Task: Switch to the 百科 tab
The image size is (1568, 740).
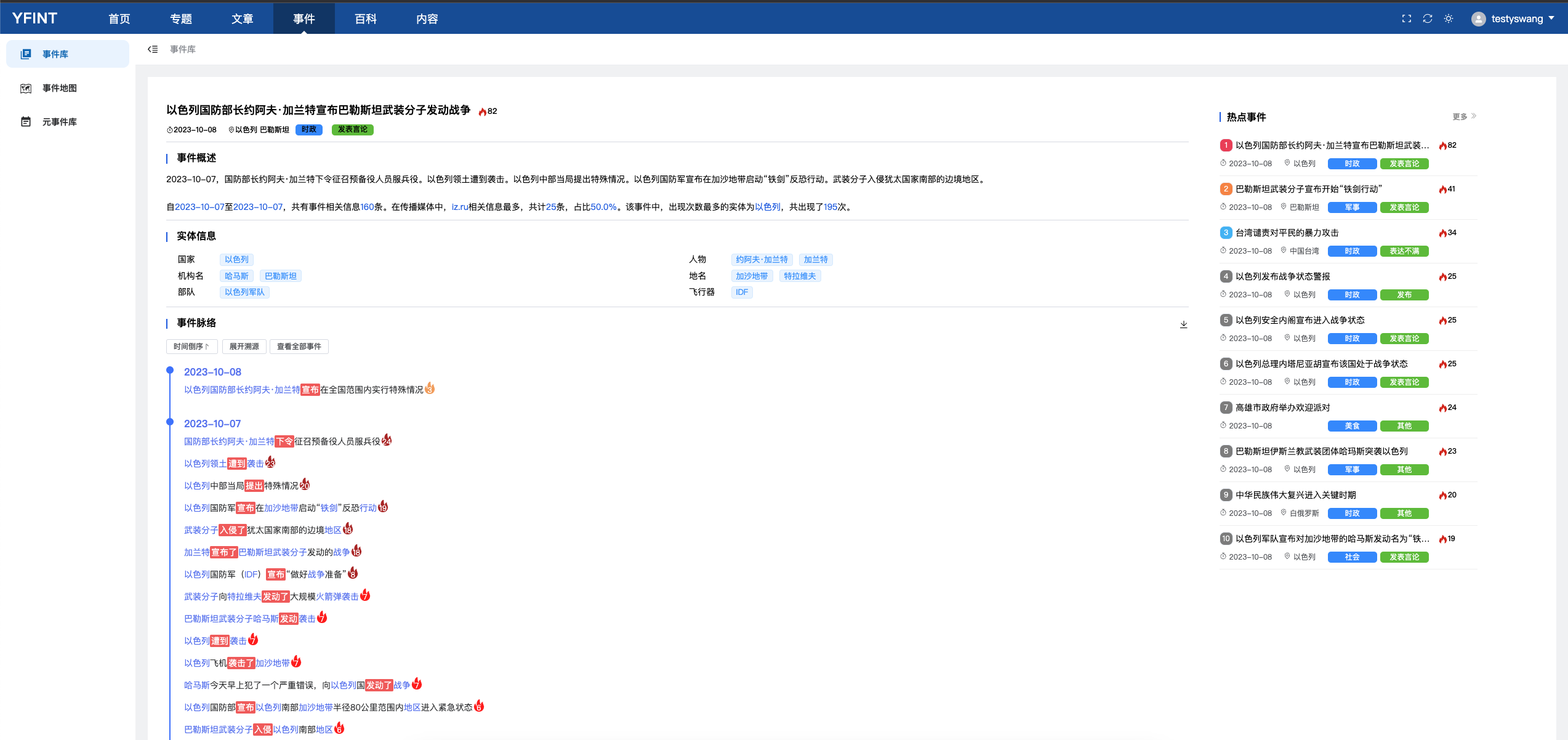Action: pos(366,18)
